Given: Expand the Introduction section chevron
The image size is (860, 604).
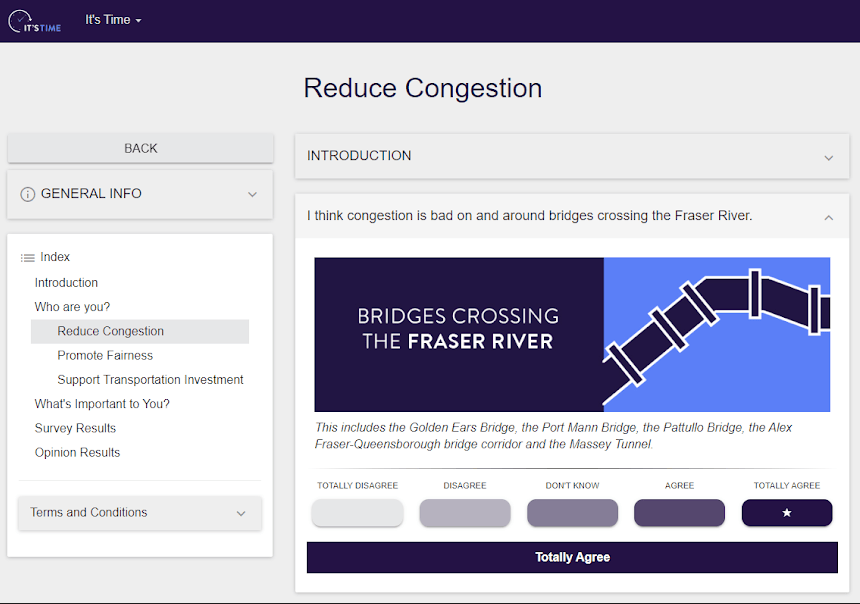Looking at the screenshot, I should (x=828, y=157).
